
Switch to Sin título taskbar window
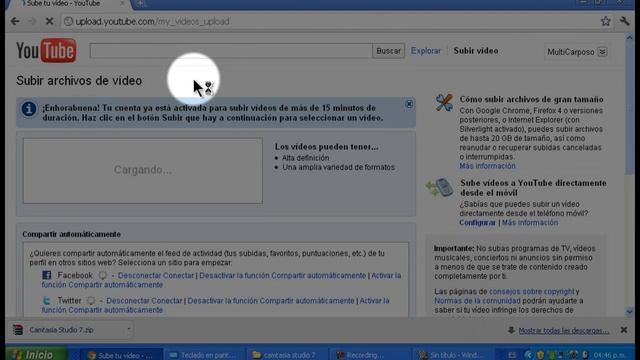point(452,355)
